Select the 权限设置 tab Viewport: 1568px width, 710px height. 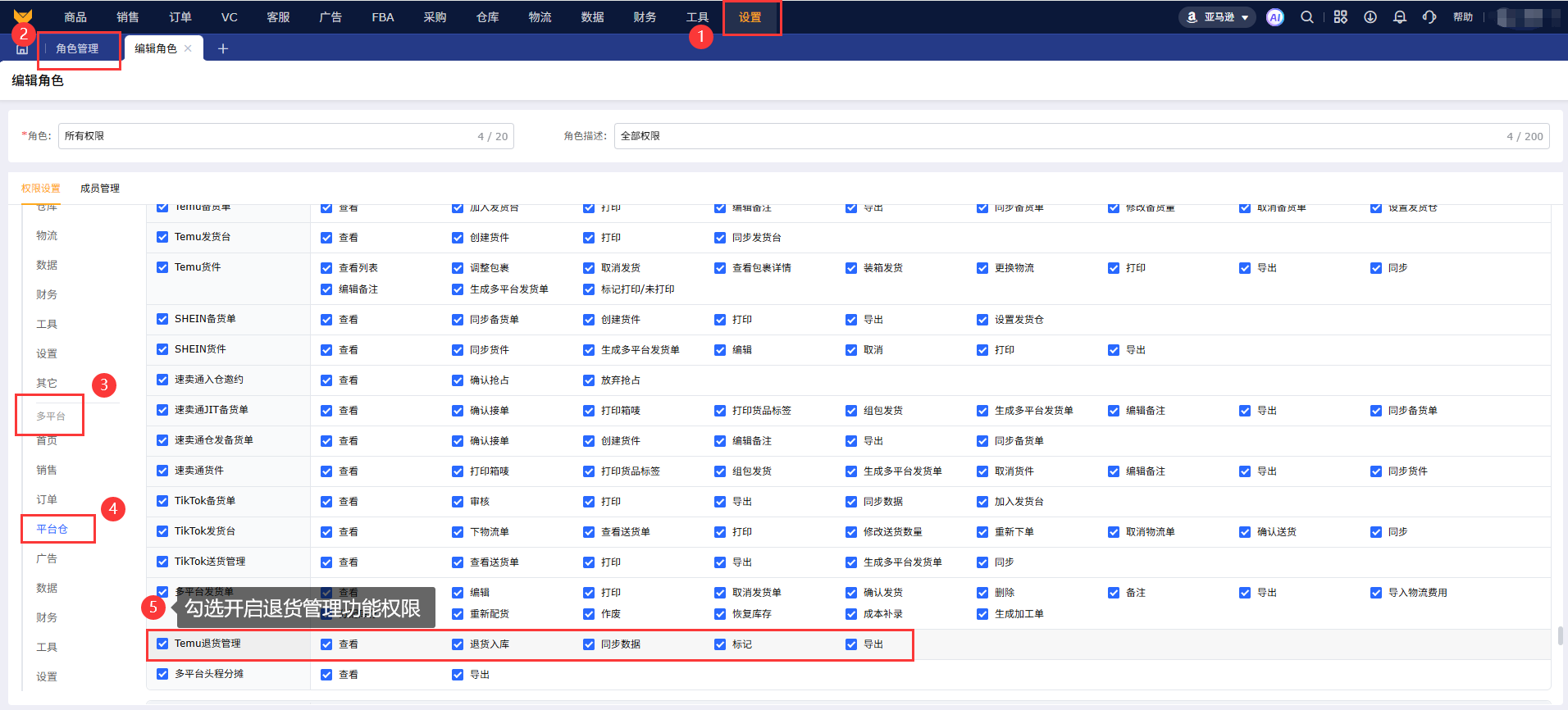tap(41, 189)
